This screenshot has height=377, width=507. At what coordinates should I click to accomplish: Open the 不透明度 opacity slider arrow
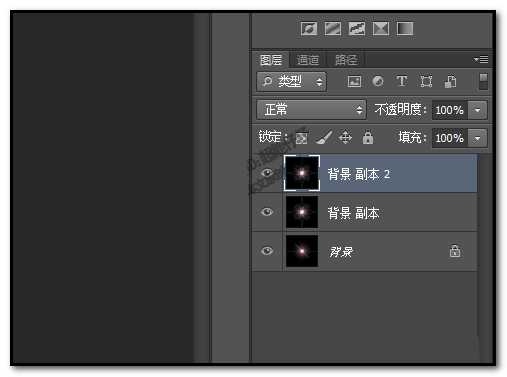tap(478, 110)
